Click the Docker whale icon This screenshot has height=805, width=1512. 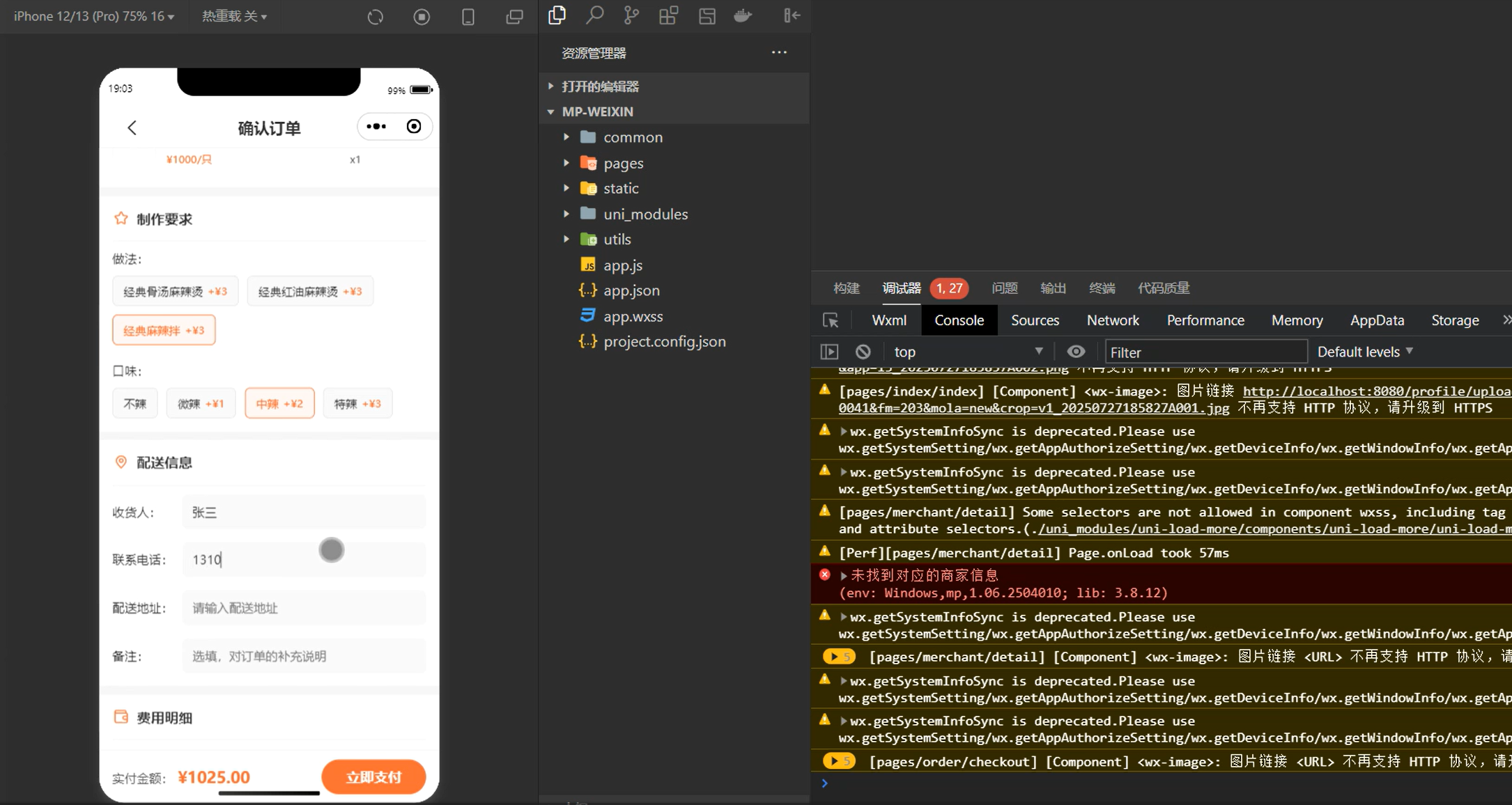click(x=743, y=15)
